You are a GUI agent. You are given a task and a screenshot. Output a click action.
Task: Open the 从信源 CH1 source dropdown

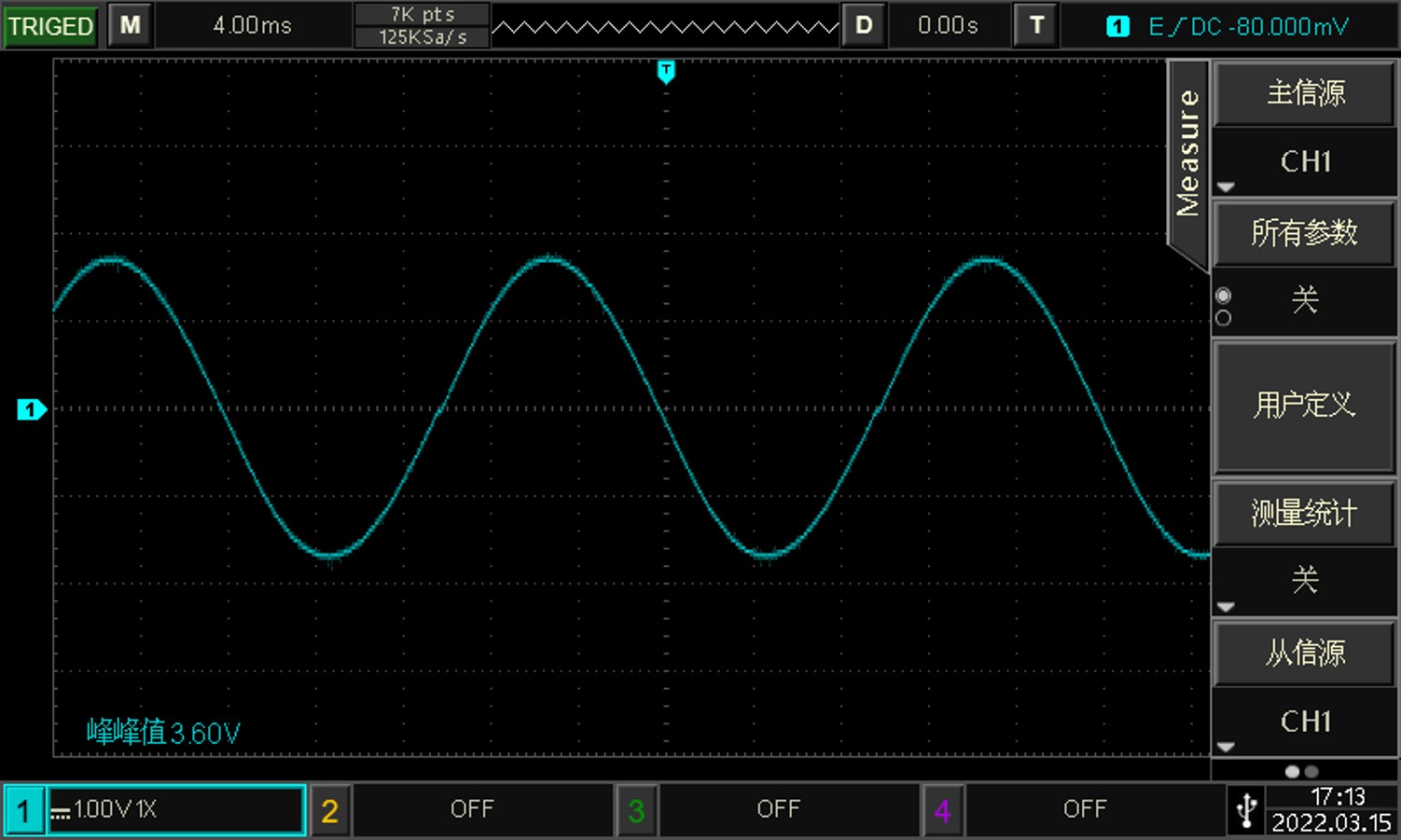(1303, 721)
